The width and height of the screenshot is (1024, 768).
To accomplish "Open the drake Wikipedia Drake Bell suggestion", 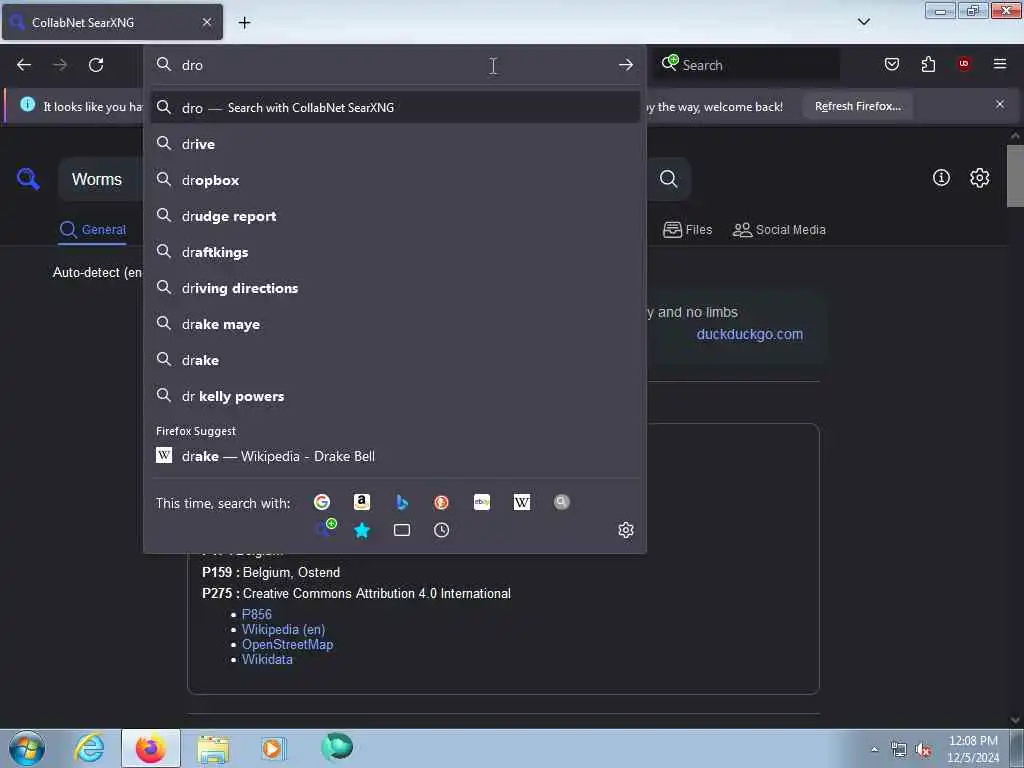I will (395, 456).
